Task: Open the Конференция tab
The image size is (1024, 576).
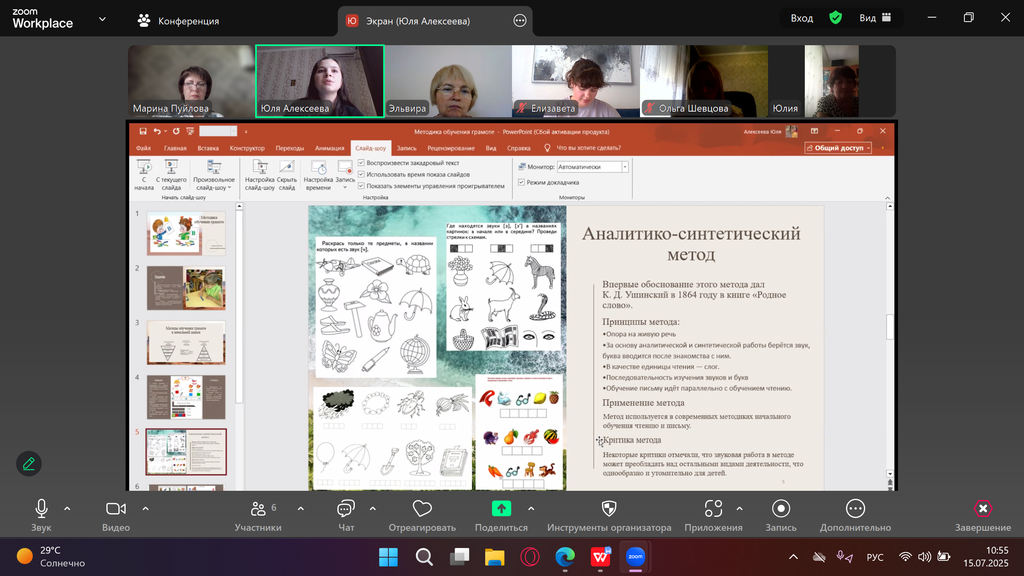Action: [x=178, y=20]
